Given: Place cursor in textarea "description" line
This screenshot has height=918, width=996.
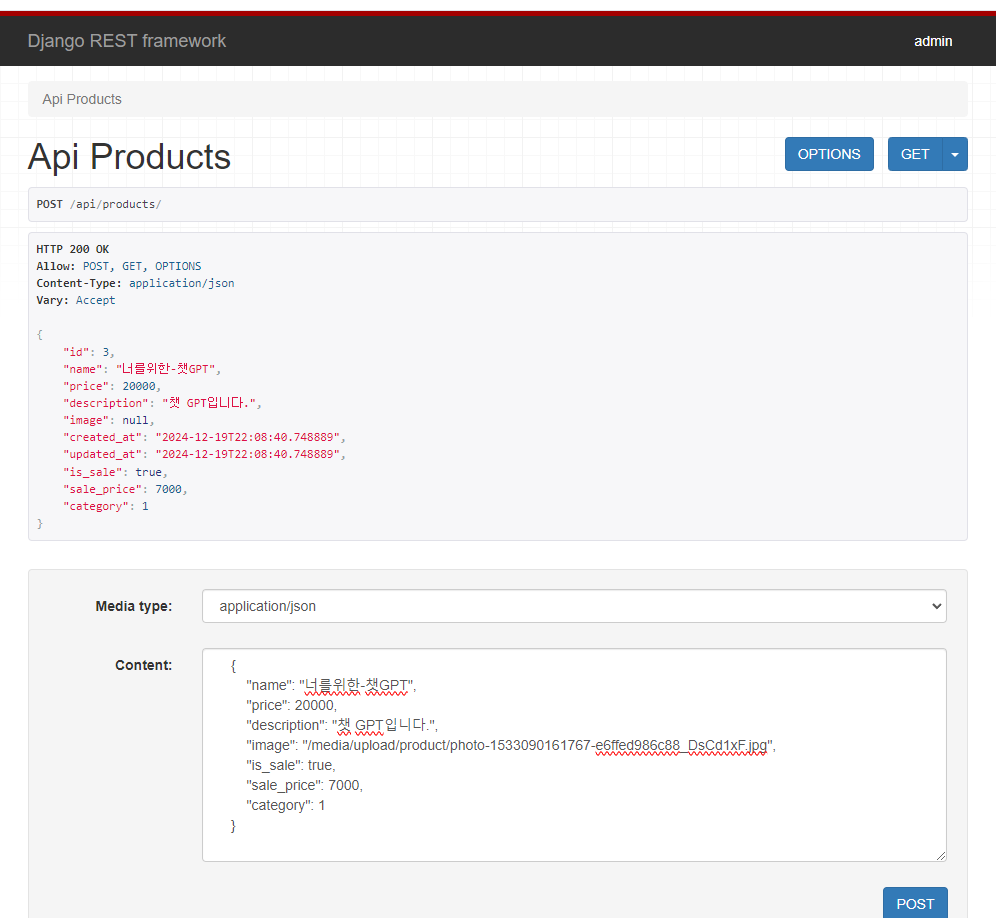Looking at the screenshot, I should pos(342,725).
